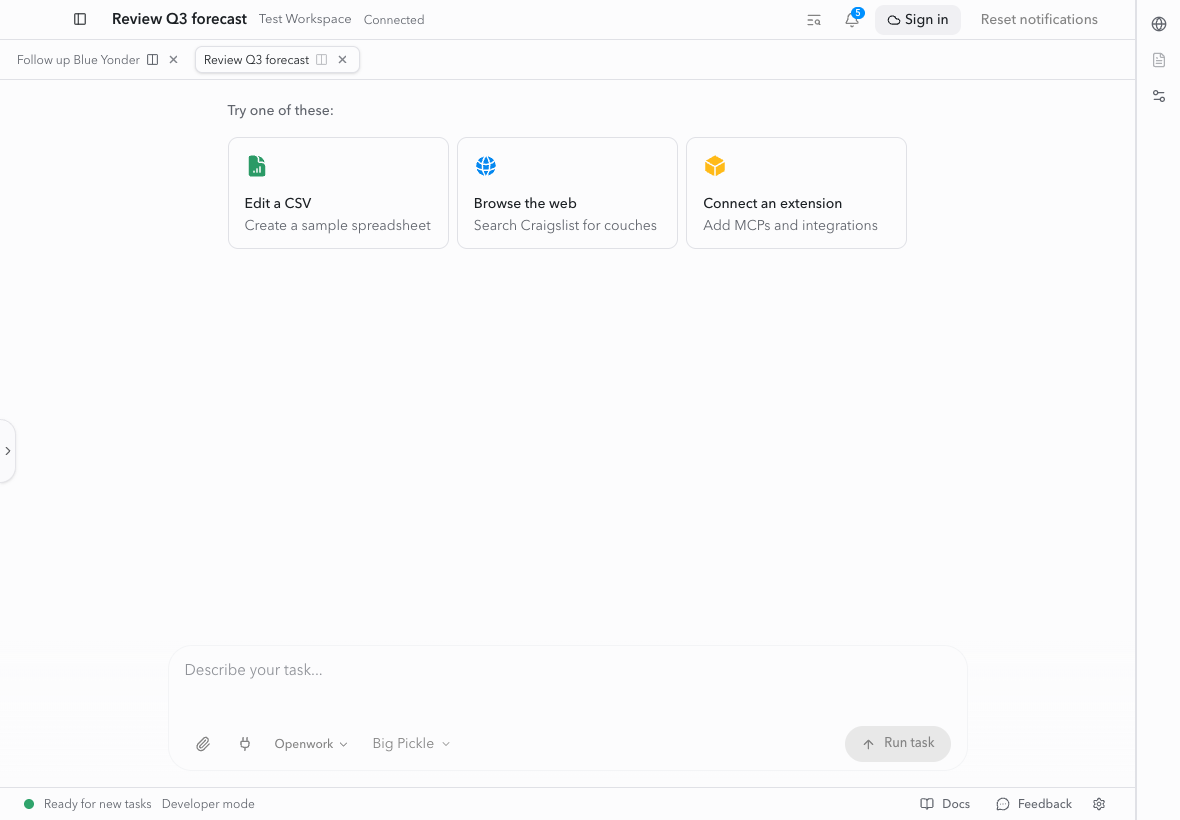The height and width of the screenshot is (820, 1180).
Task: Toggle the sidebar panel icon next to title
Action: coord(80,20)
